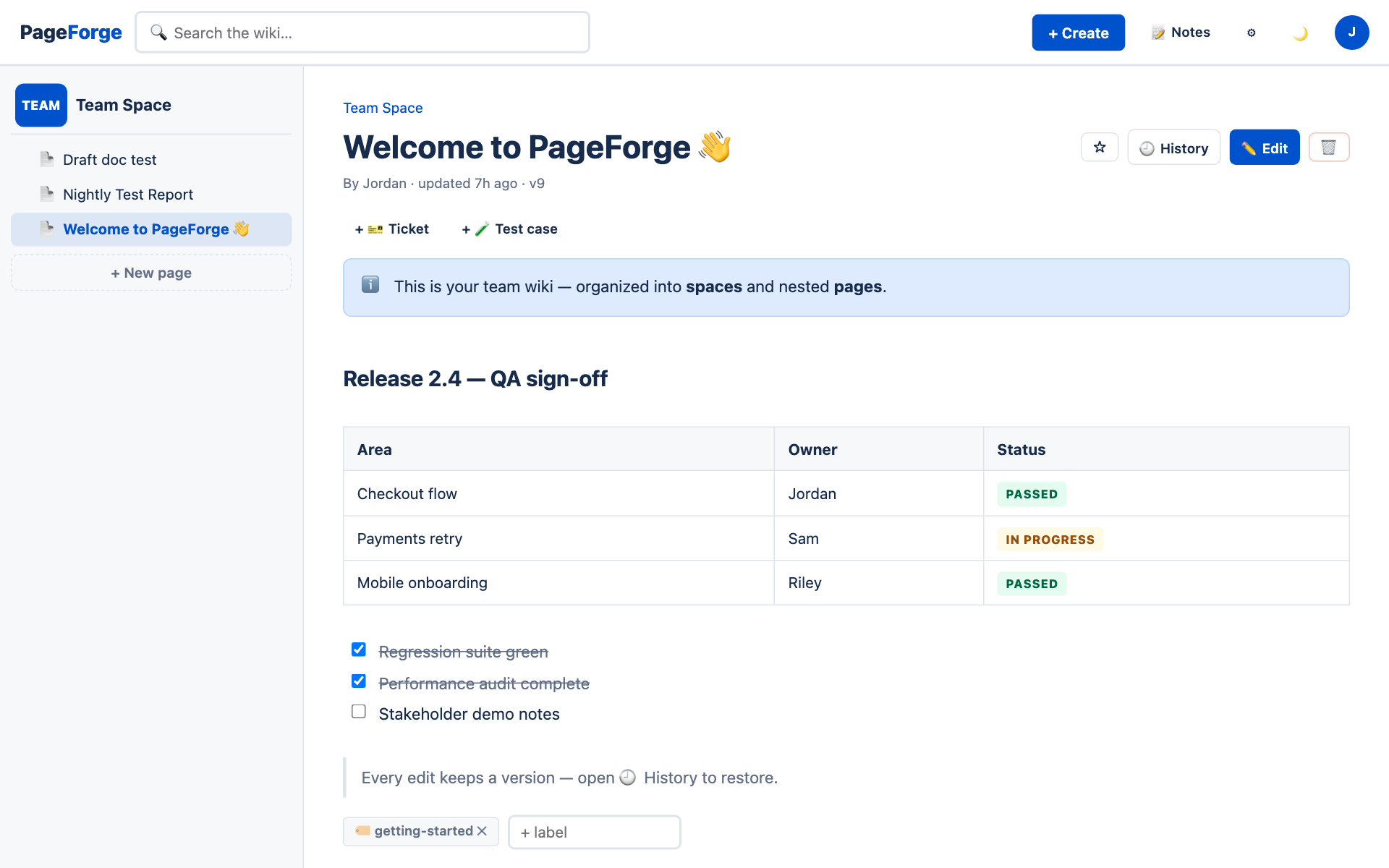Toggle dark mode moon icon

(1300, 33)
